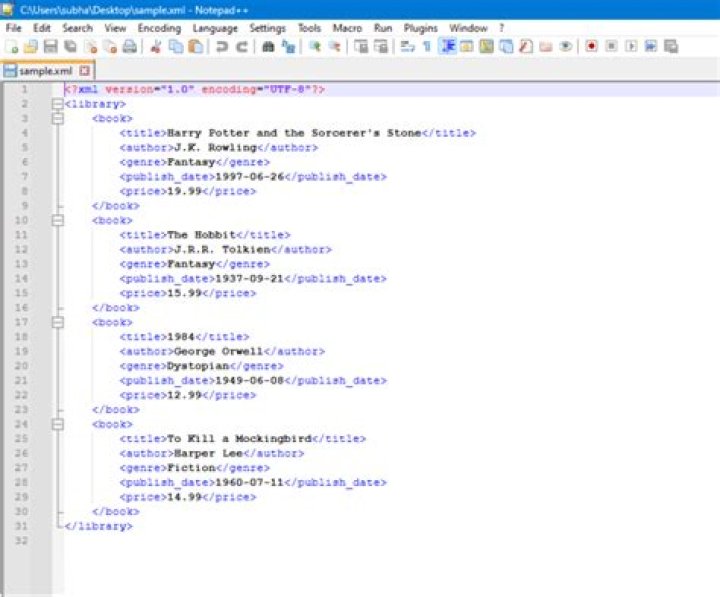Viewport: 720px width, 597px height.
Task: Open the Function List icon
Action: 526,46
